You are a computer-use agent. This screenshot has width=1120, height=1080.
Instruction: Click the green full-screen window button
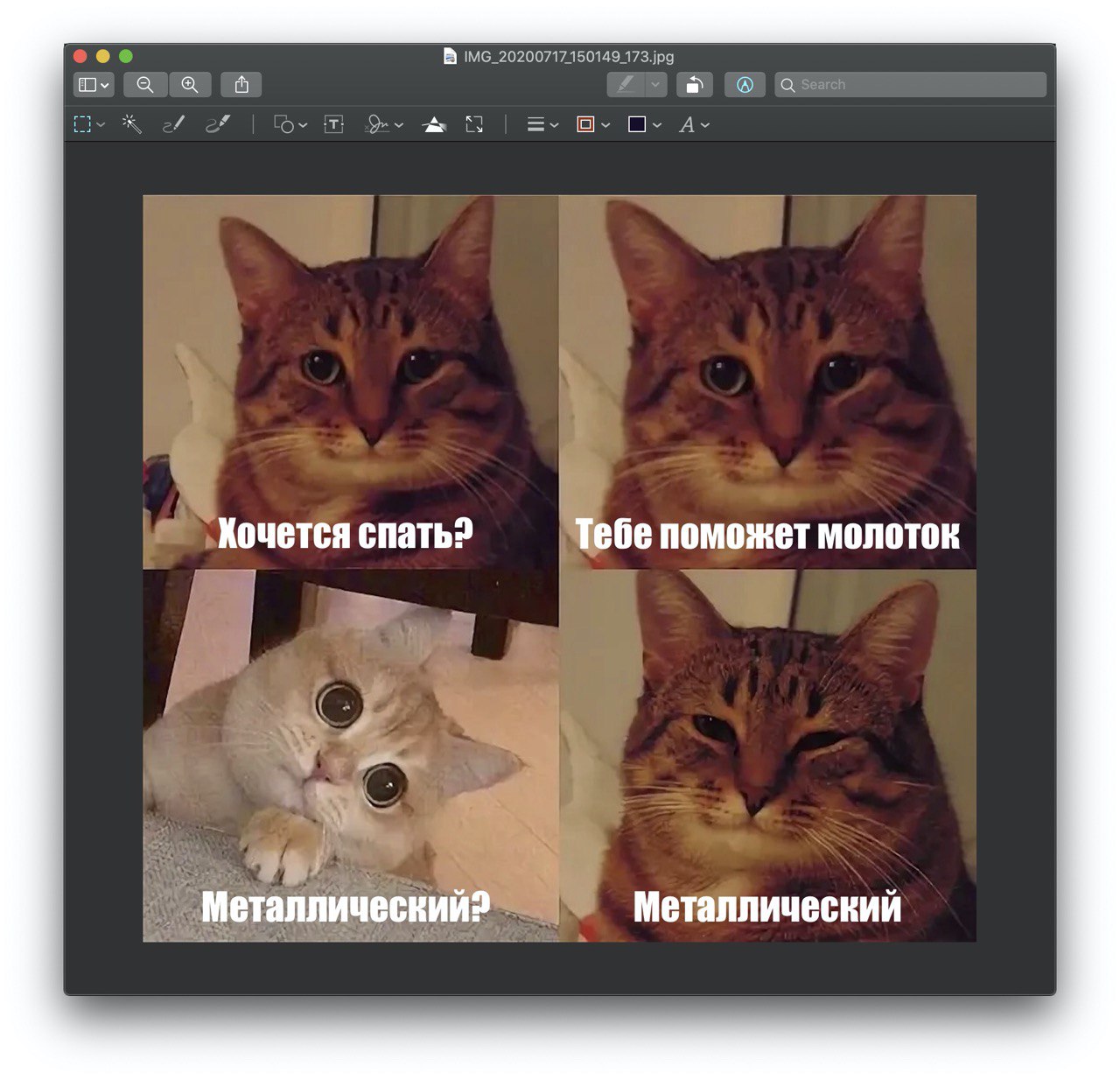[126, 56]
